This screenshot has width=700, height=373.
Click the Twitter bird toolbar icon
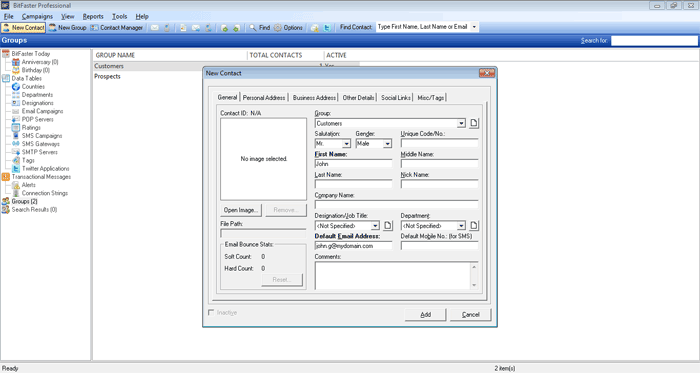click(327, 28)
